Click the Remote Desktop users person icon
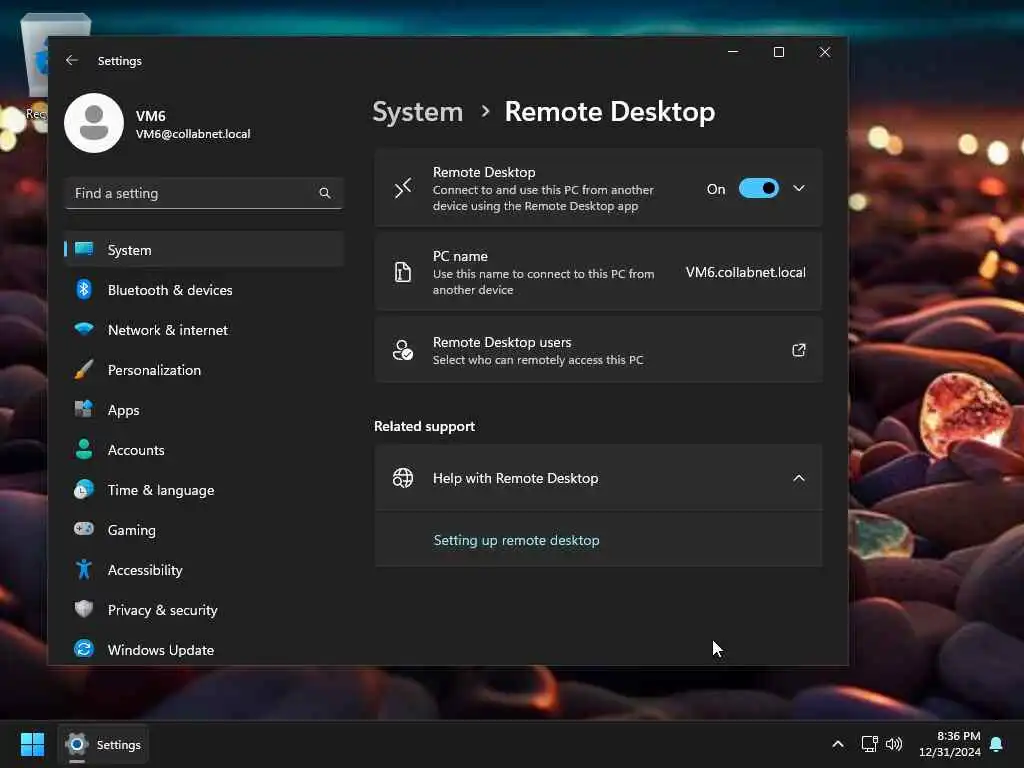Screen dimensions: 1024x768 (403, 350)
